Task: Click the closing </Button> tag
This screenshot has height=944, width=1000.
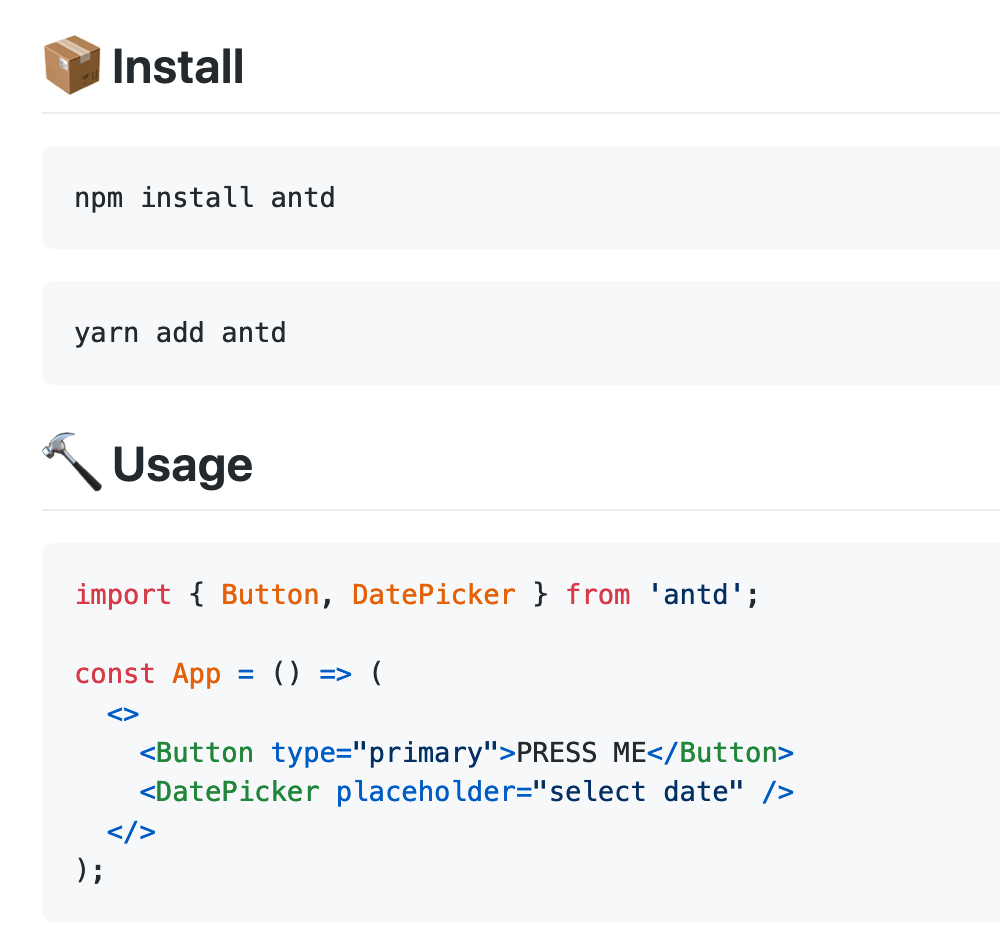Action: click(721, 753)
